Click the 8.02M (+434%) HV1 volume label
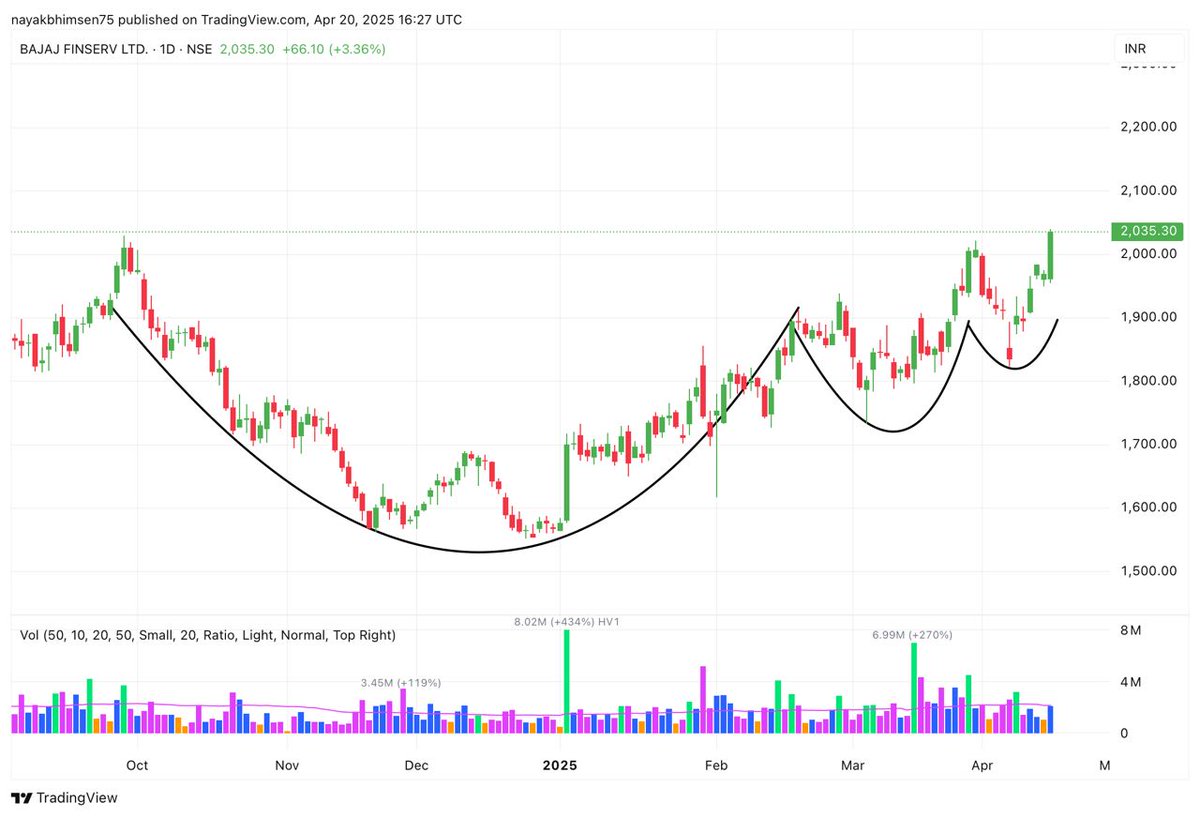The width and height of the screenshot is (1200, 818). (x=569, y=621)
